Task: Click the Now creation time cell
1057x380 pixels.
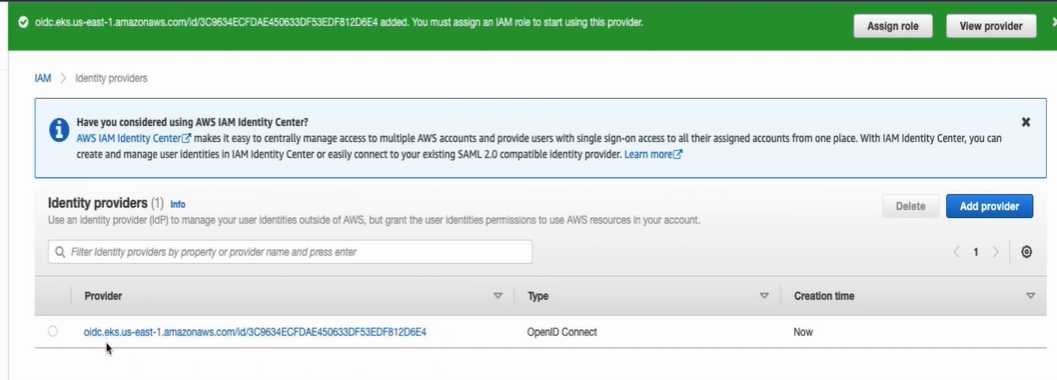Action: 803,332
